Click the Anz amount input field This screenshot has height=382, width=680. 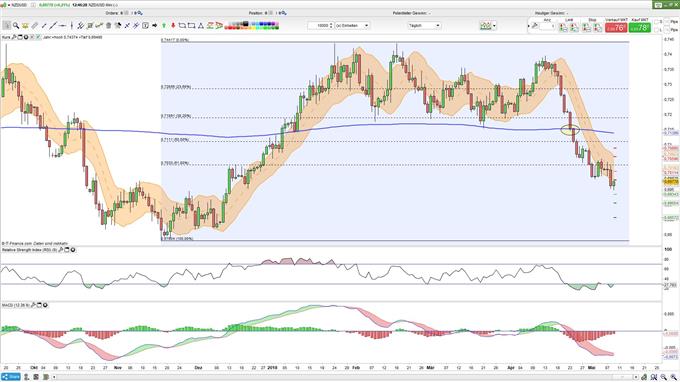547,26
